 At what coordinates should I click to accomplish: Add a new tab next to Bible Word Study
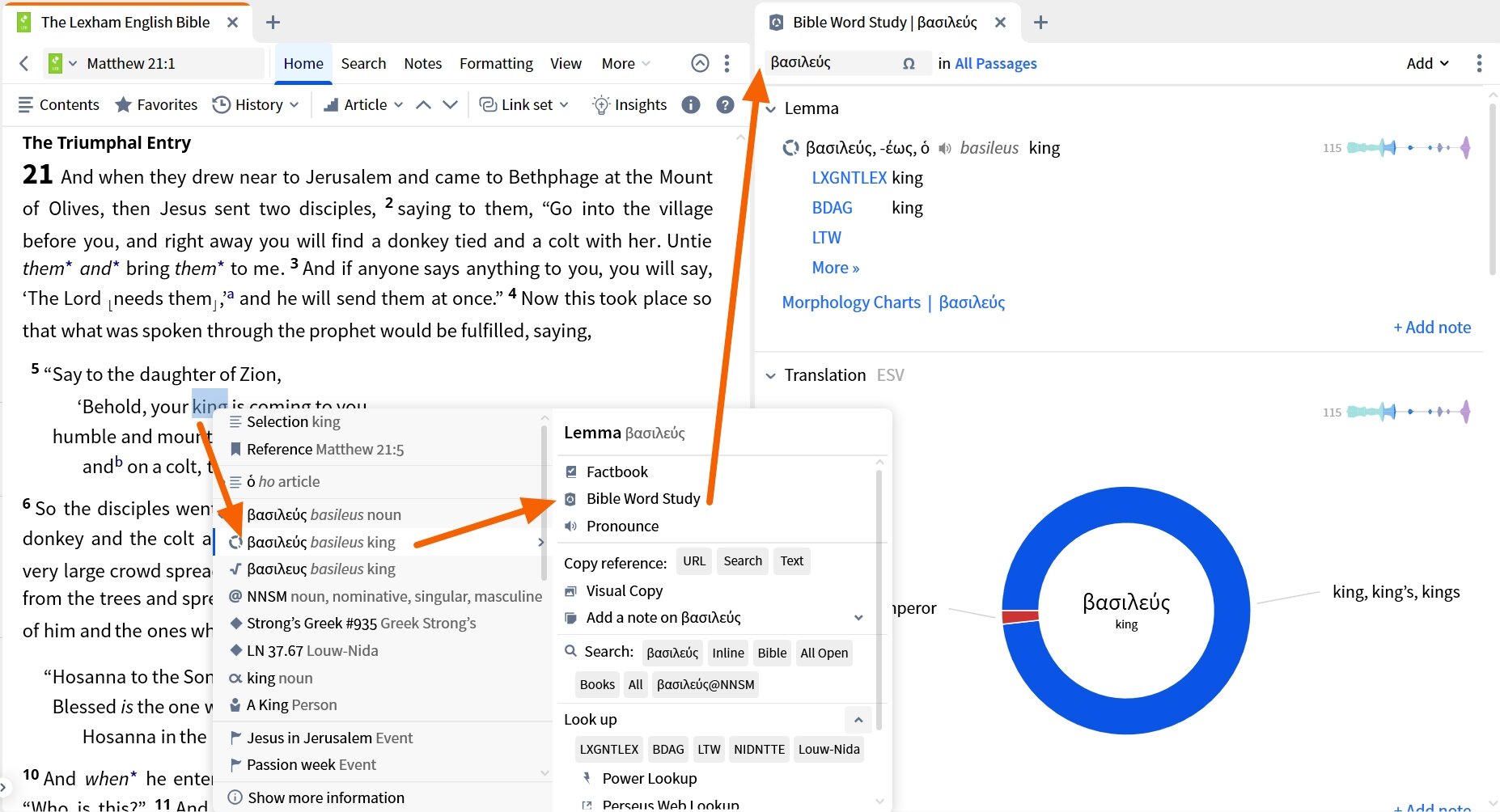tap(1041, 23)
